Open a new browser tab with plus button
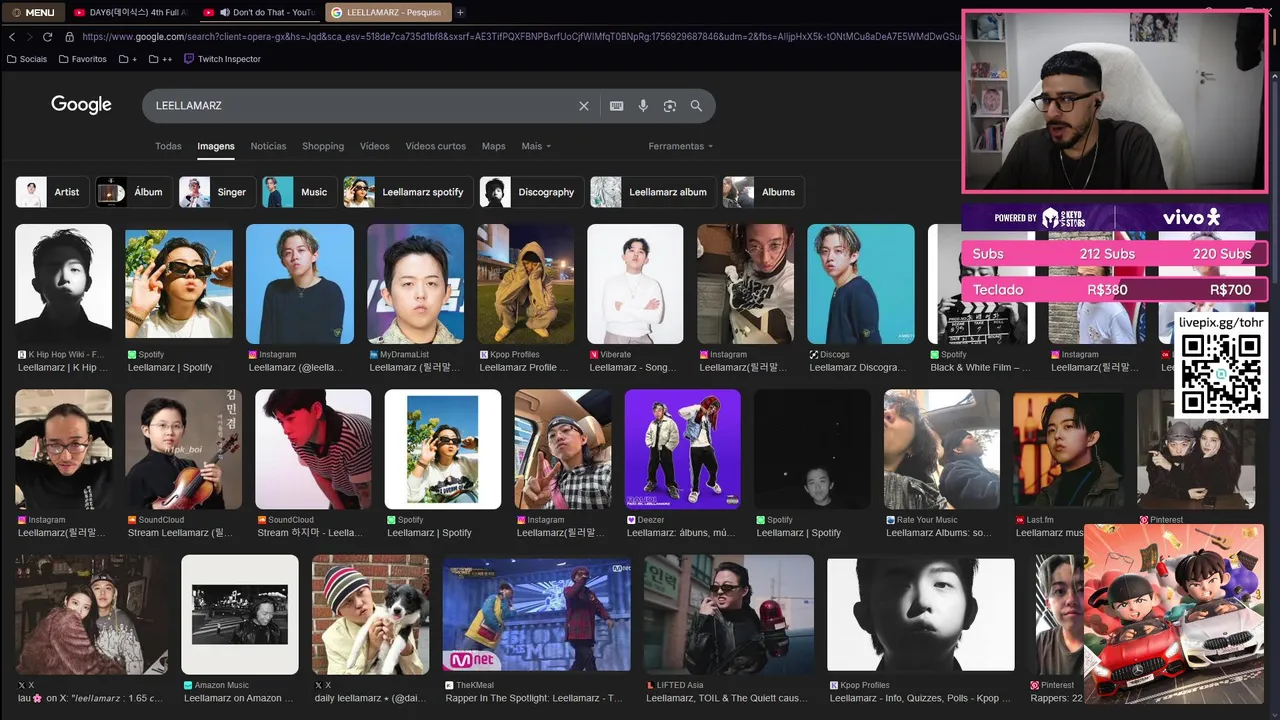1280x720 pixels. coord(460,12)
